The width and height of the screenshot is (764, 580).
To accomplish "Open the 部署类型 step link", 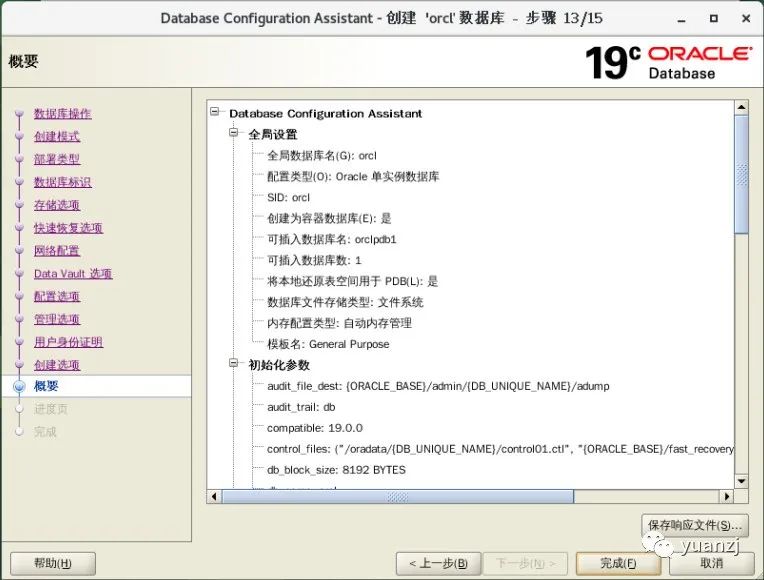I will point(57,159).
